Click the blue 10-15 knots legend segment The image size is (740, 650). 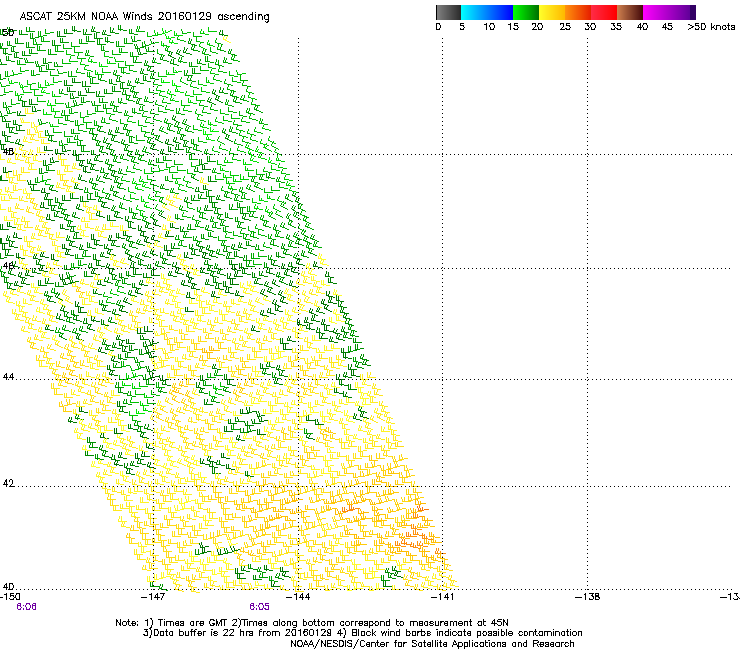click(x=500, y=12)
